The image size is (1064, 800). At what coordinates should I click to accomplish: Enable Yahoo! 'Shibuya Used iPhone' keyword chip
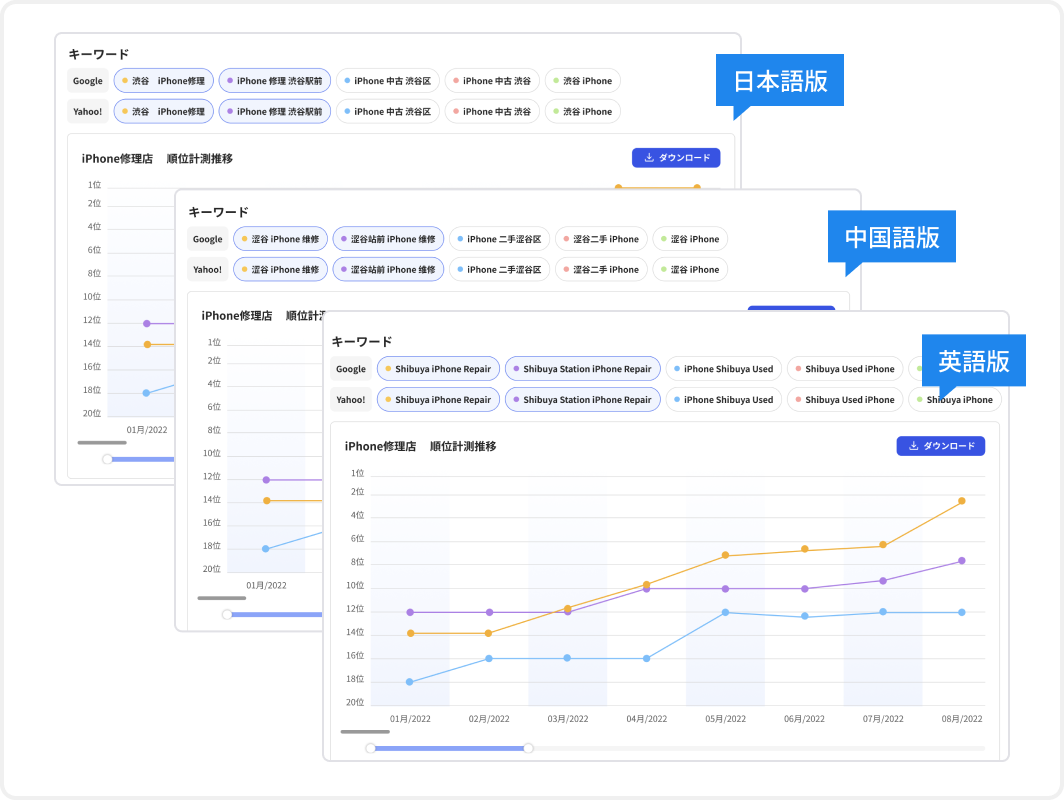coord(844,400)
